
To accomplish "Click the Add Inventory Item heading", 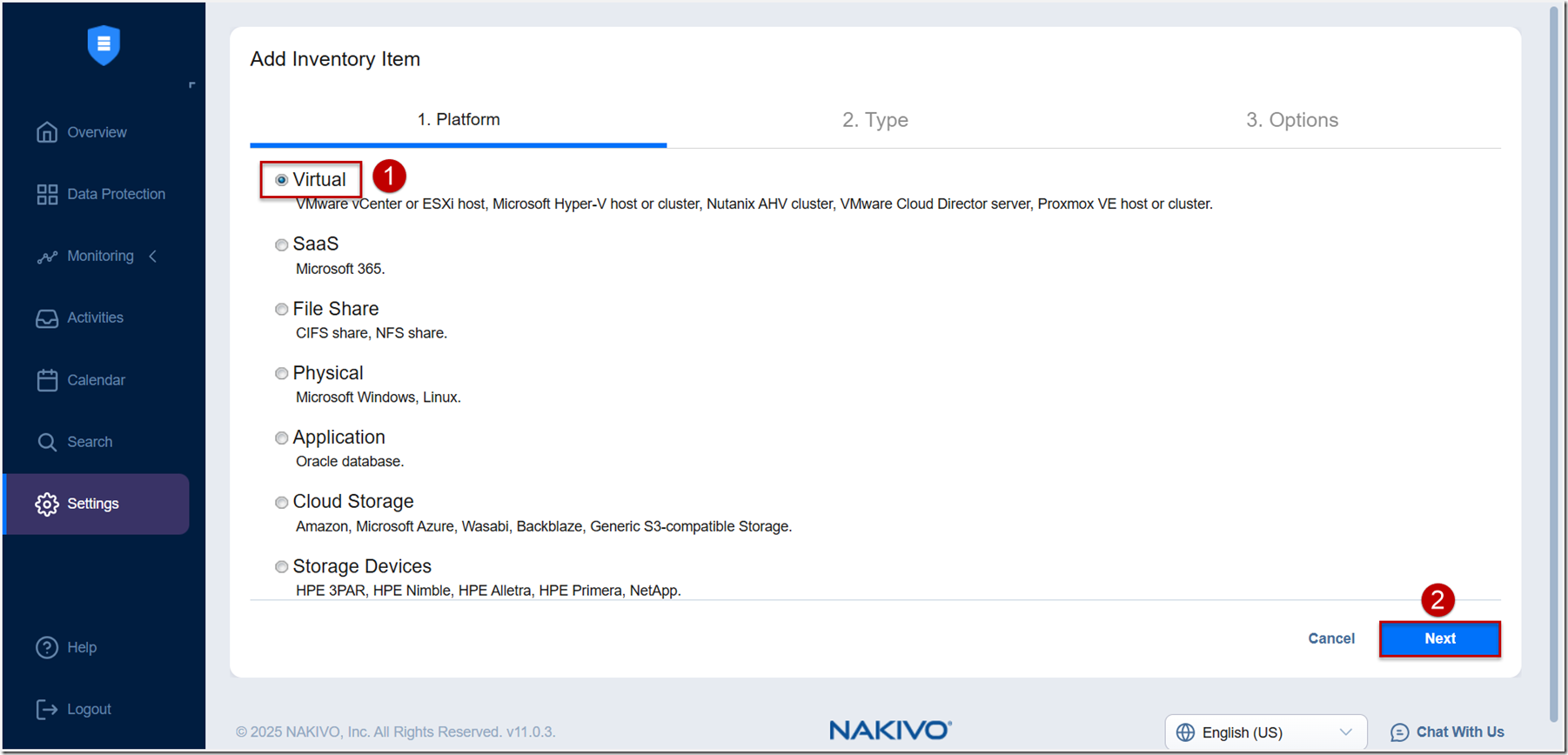I will [x=335, y=59].
